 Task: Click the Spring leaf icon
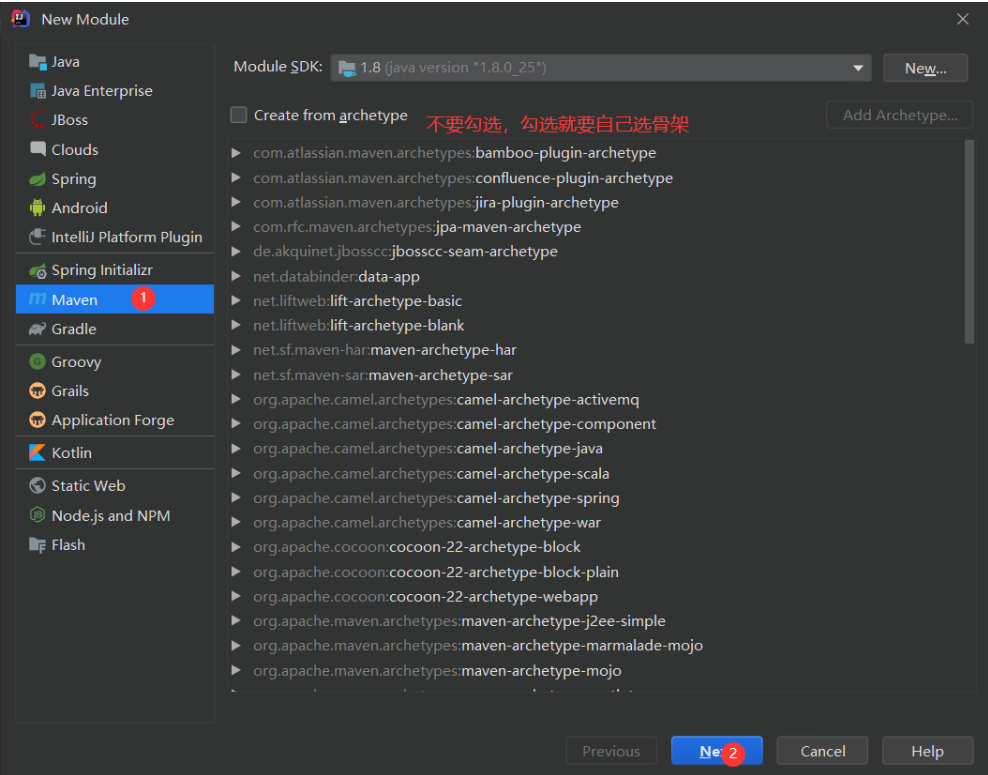(38, 179)
